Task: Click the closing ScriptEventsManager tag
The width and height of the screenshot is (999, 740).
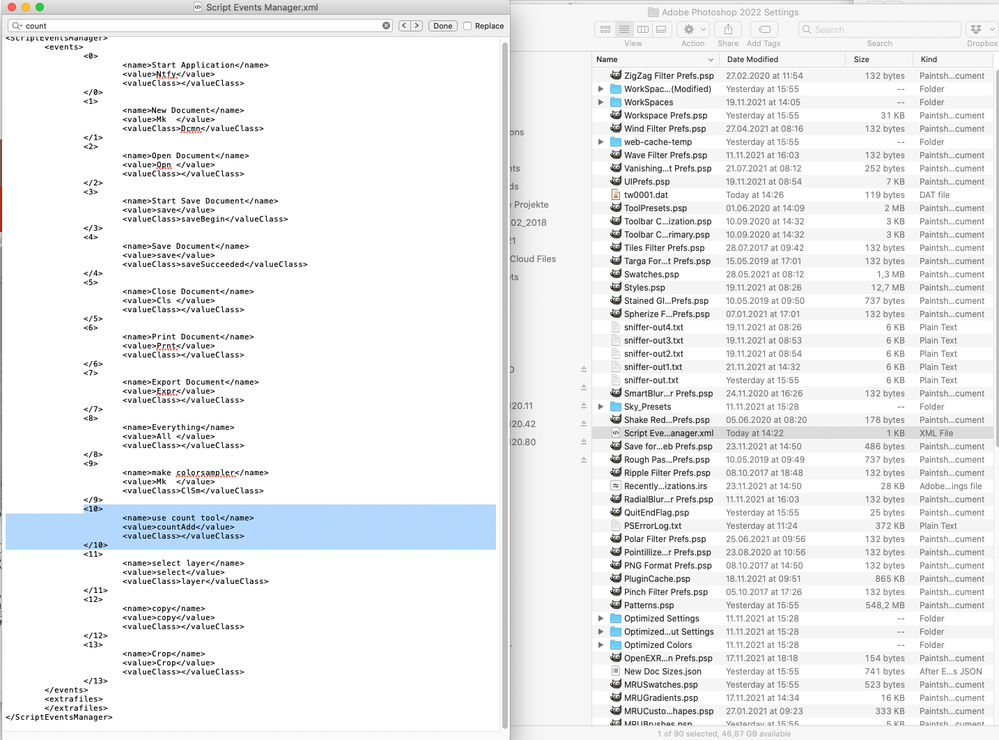Action: pyautogui.click(x=59, y=717)
